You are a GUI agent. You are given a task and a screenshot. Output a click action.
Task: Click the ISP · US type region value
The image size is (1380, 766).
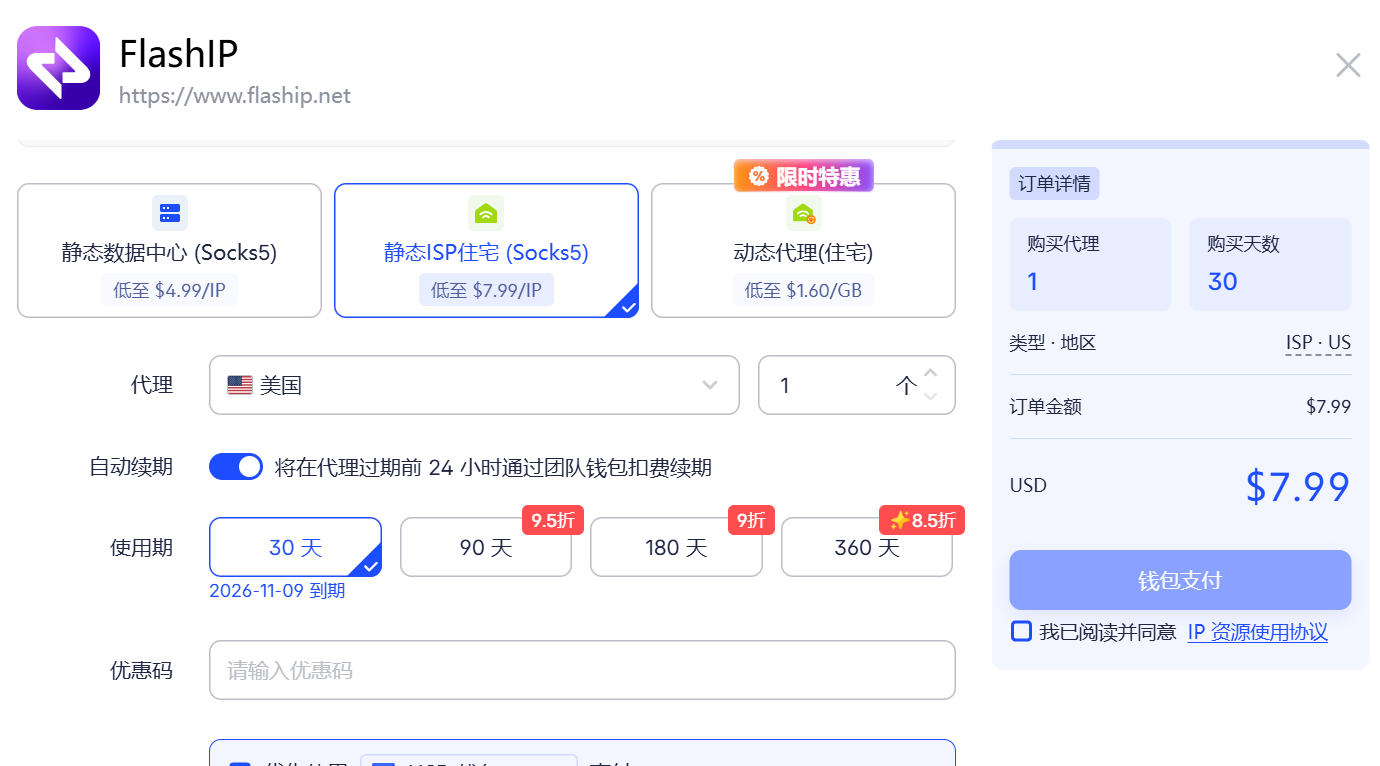1318,343
